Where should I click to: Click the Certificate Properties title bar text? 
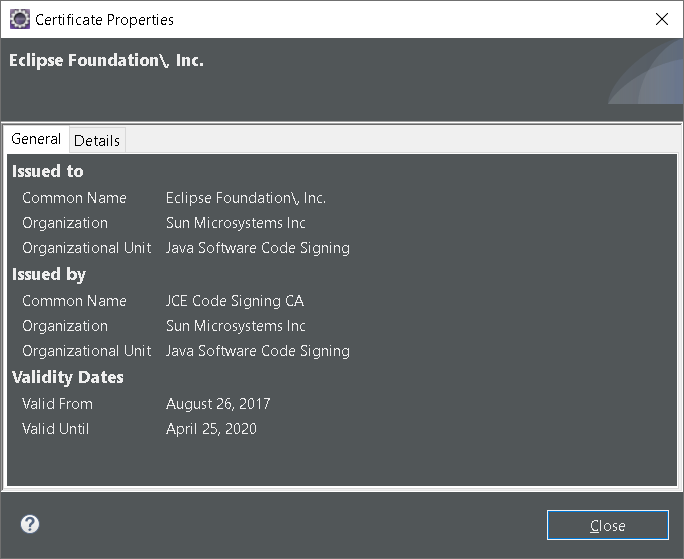pyautogui.click(x=104, y=19)
